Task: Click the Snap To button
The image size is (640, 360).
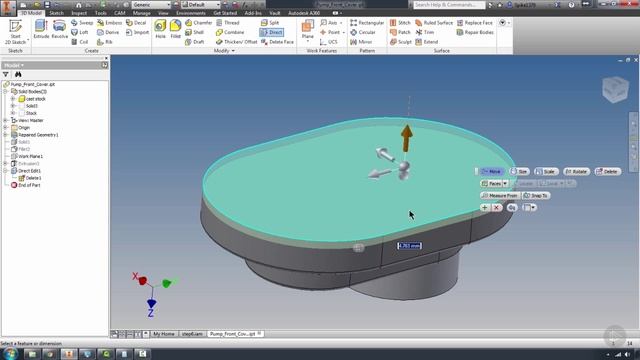Action: (536, 196)
